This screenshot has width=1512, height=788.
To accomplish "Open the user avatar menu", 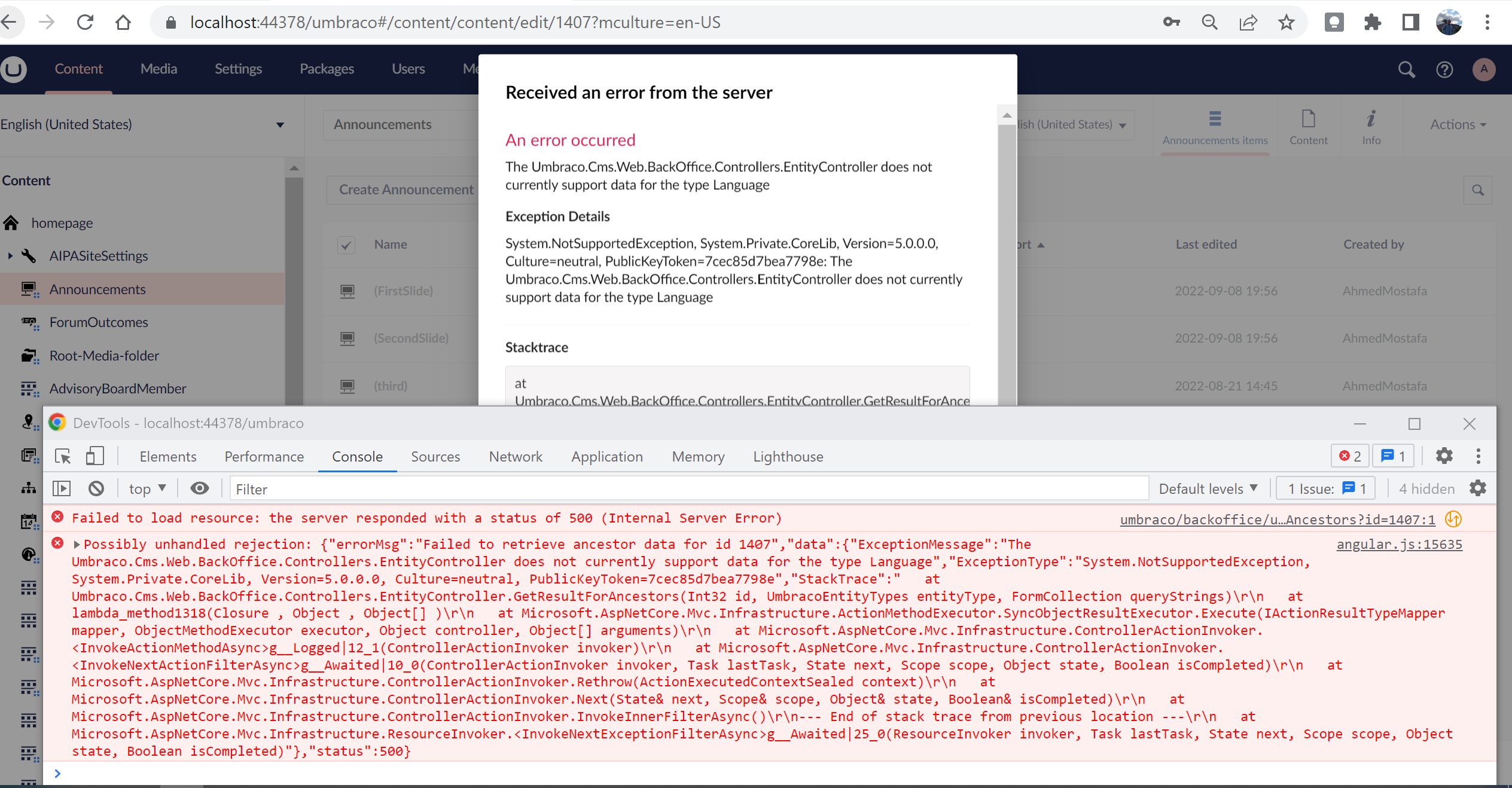I will [1484, 69].
